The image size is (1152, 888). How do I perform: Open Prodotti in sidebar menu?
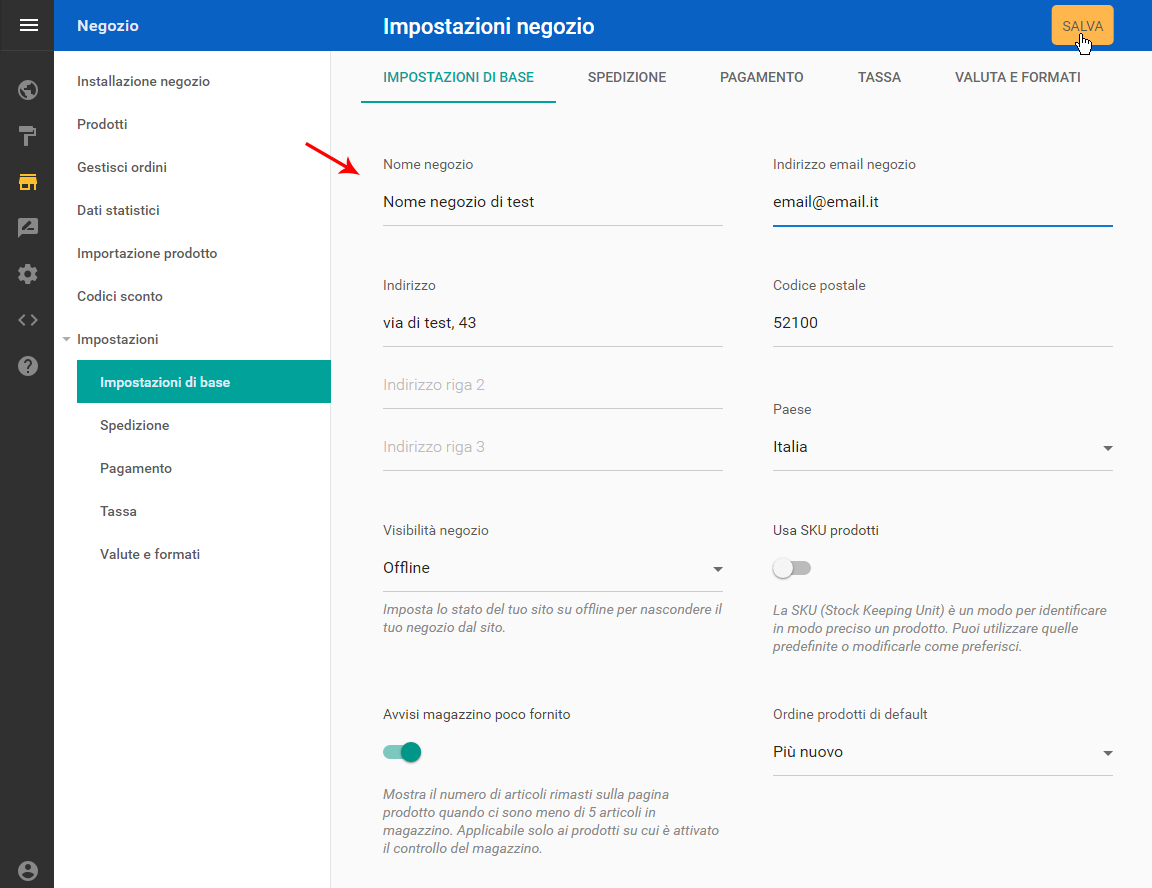pos(102,124)
